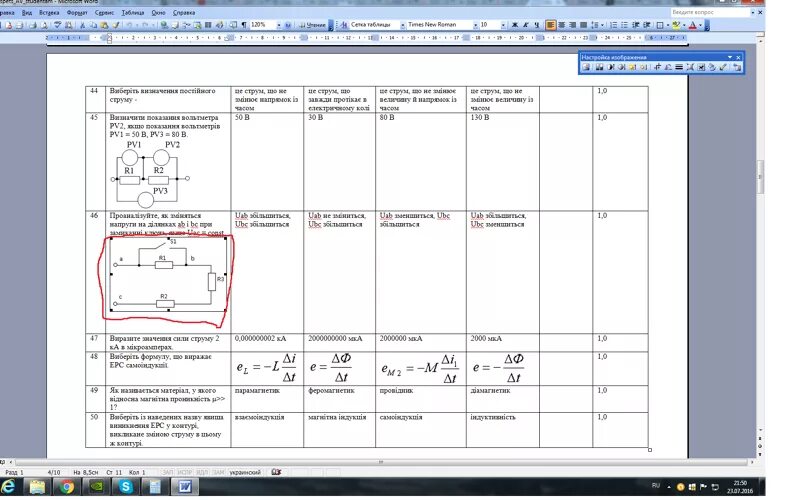Click the Paste clipboard icon
Image resolution: width=800 pixels, height=500 pixels.
(x=104, y=24)
